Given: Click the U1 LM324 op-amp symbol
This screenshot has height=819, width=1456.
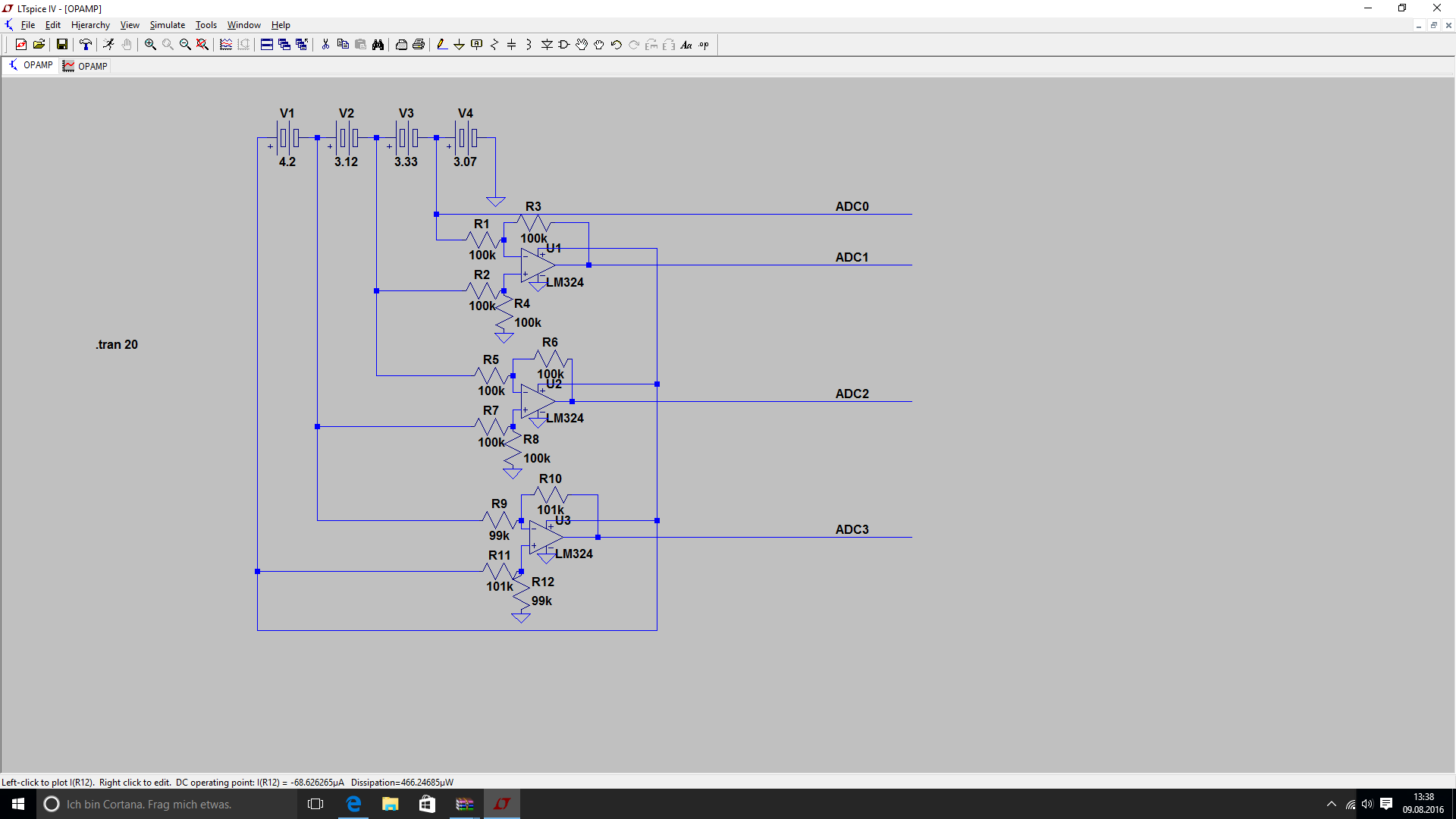Looking at the screenshot, I should tap(538, 265).
